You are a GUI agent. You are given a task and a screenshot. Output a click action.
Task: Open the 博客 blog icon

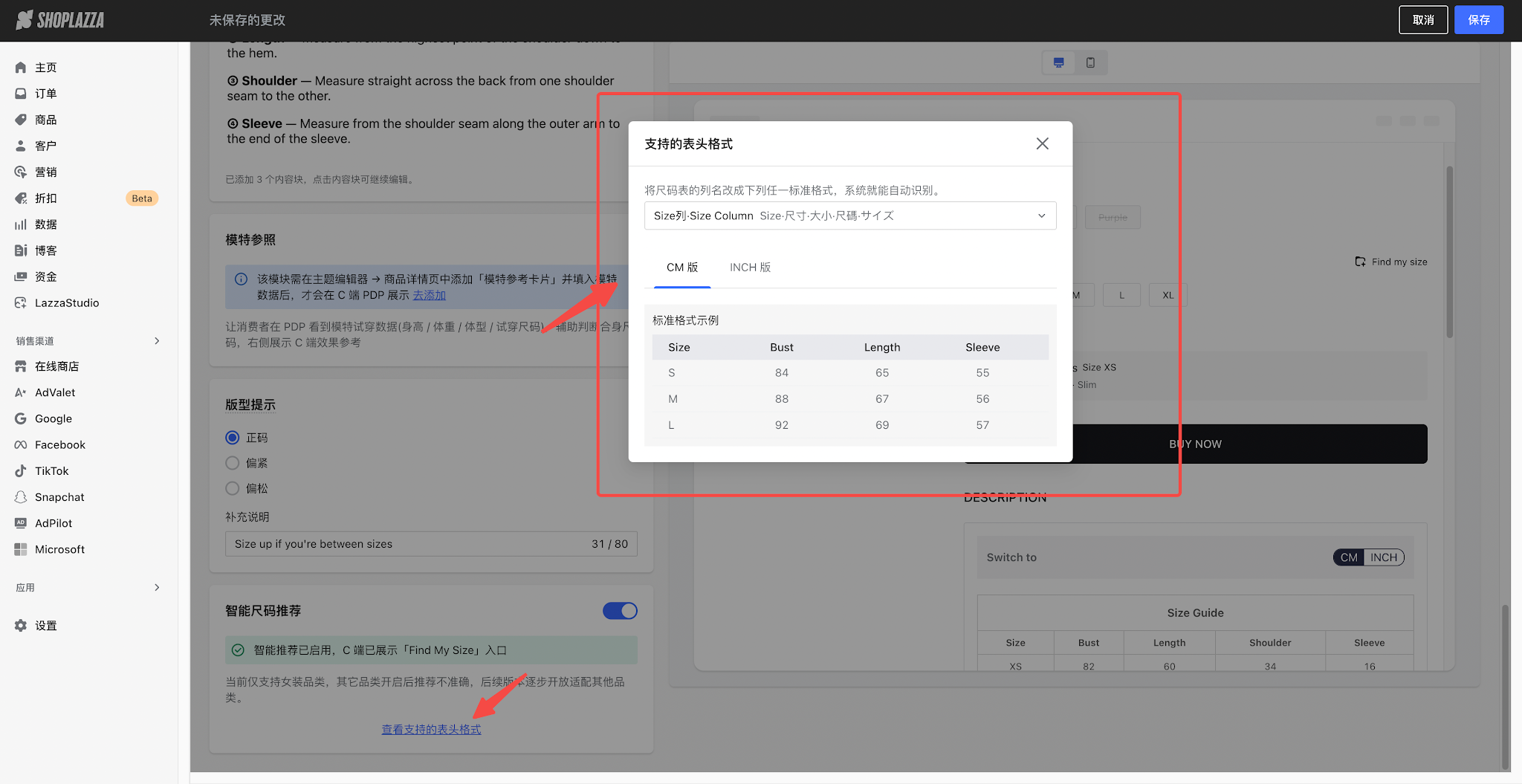coord(21,250)
